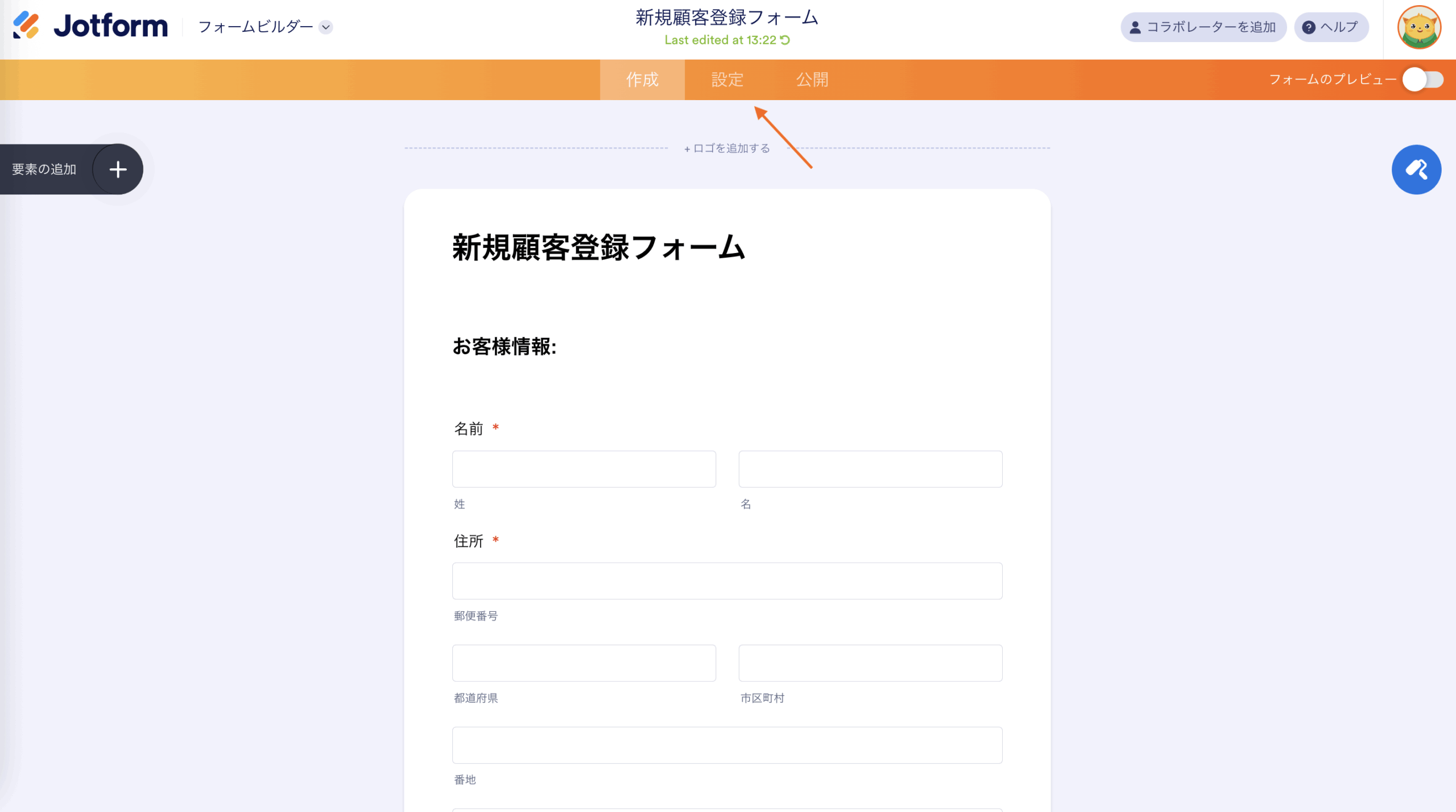Click the Jotform logo
Image resolution: width=1456 pixels, height=812 pixels.
(90, 26)
